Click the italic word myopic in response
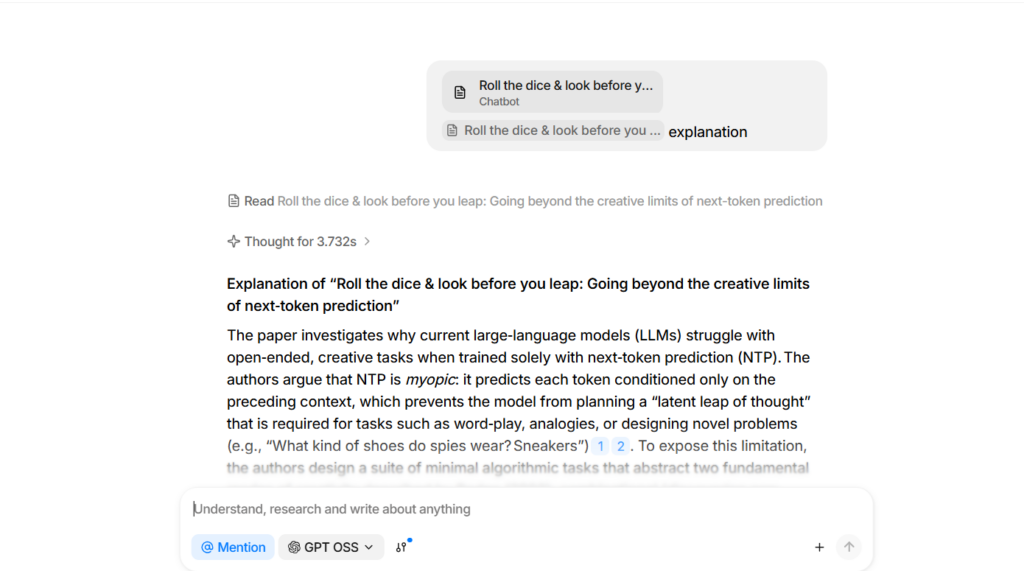This screenshot has width=1024, height=571. click(x=424, y=380)
